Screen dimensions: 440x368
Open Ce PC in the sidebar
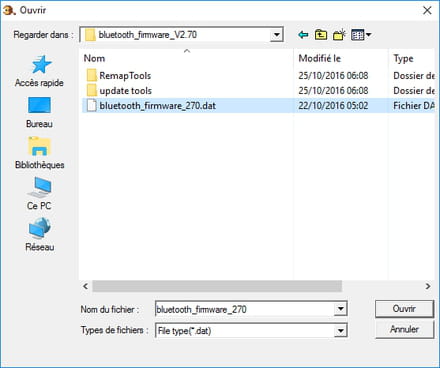click(39, 194)
